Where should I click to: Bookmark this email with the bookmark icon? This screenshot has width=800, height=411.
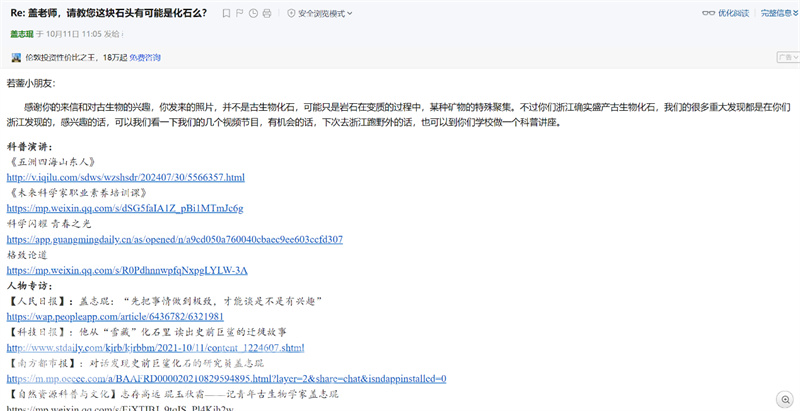pyautogui.click(x=226, y=14)
